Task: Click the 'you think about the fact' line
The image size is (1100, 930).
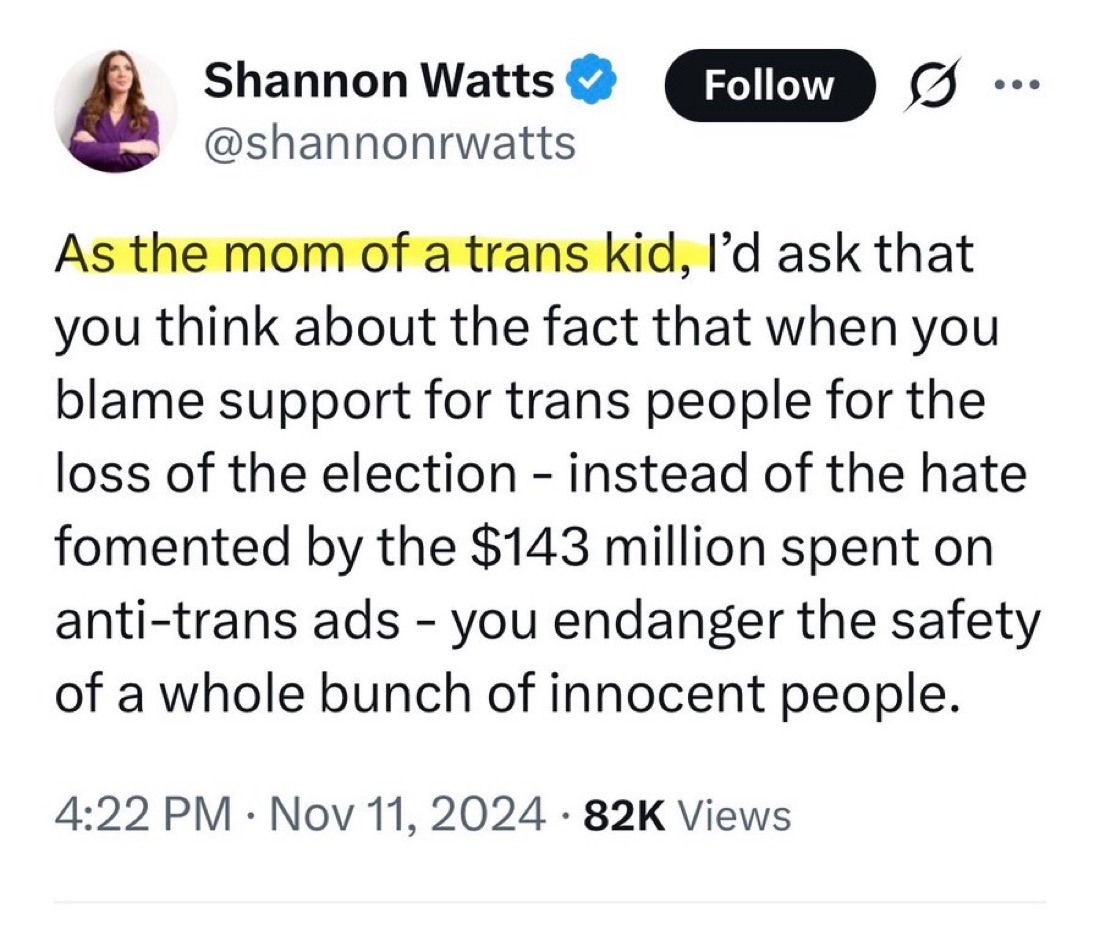Action: tap(527, 330)
